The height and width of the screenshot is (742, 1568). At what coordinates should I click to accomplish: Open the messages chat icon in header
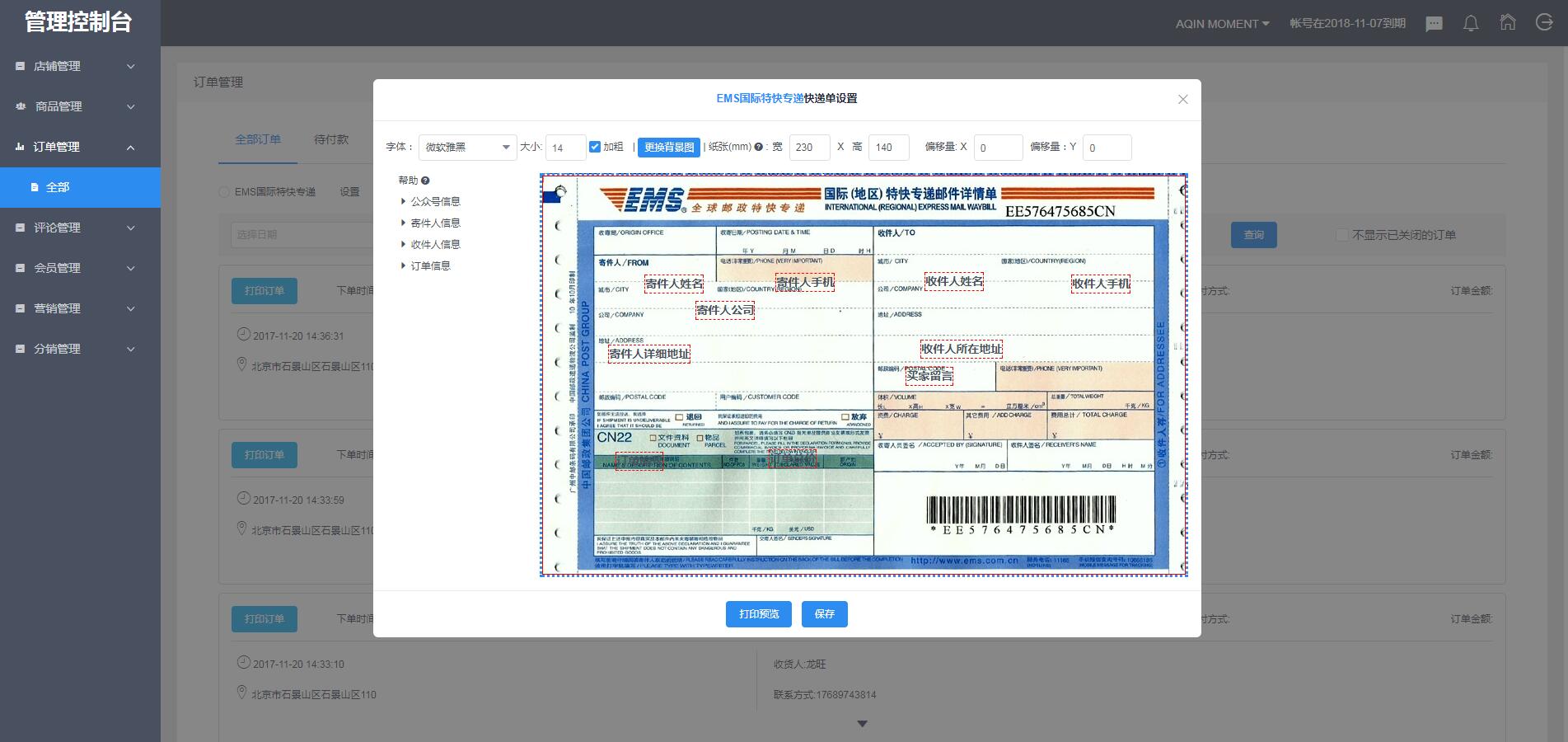click(1434, 24)
